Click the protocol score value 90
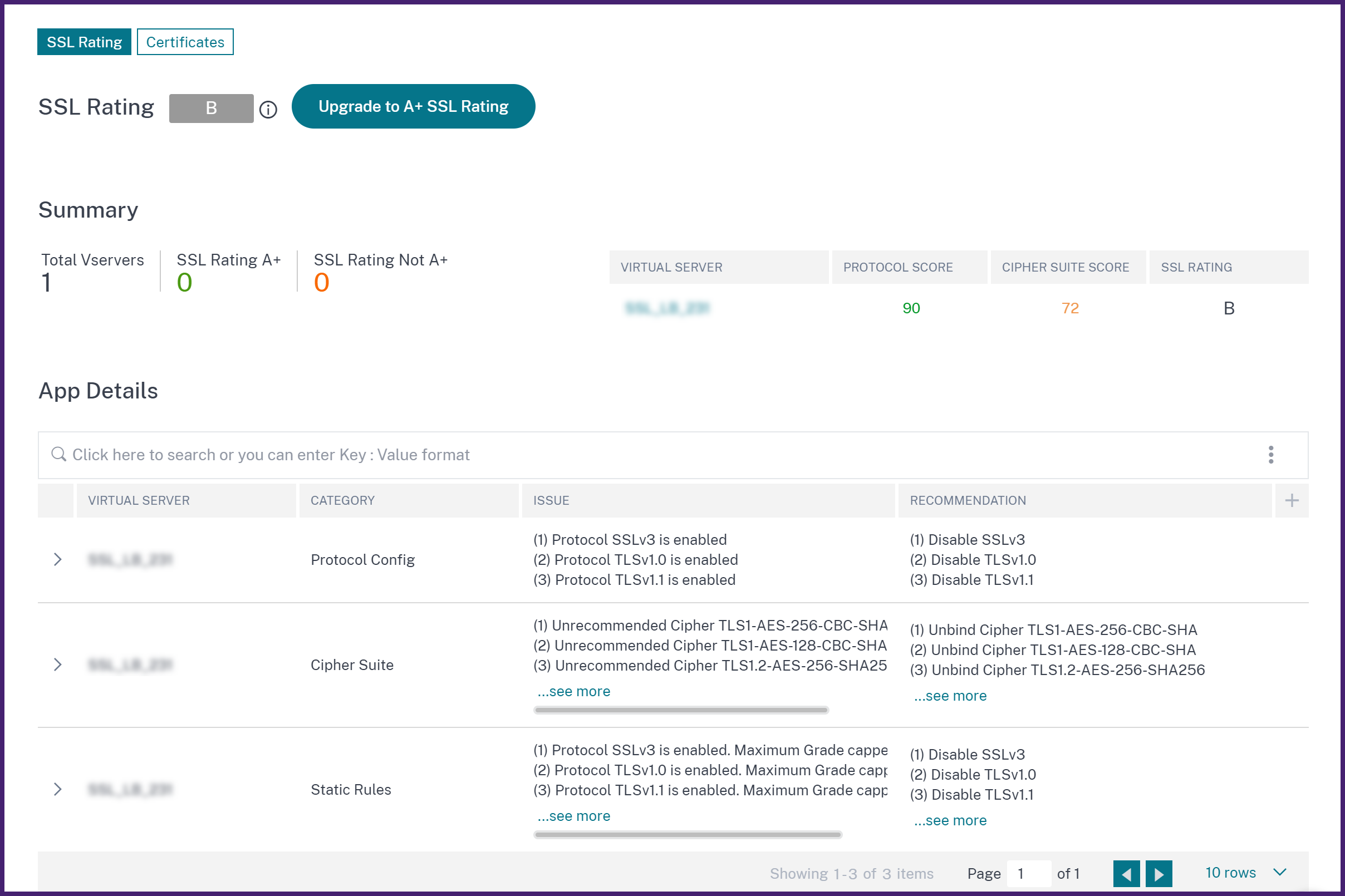 911,308
